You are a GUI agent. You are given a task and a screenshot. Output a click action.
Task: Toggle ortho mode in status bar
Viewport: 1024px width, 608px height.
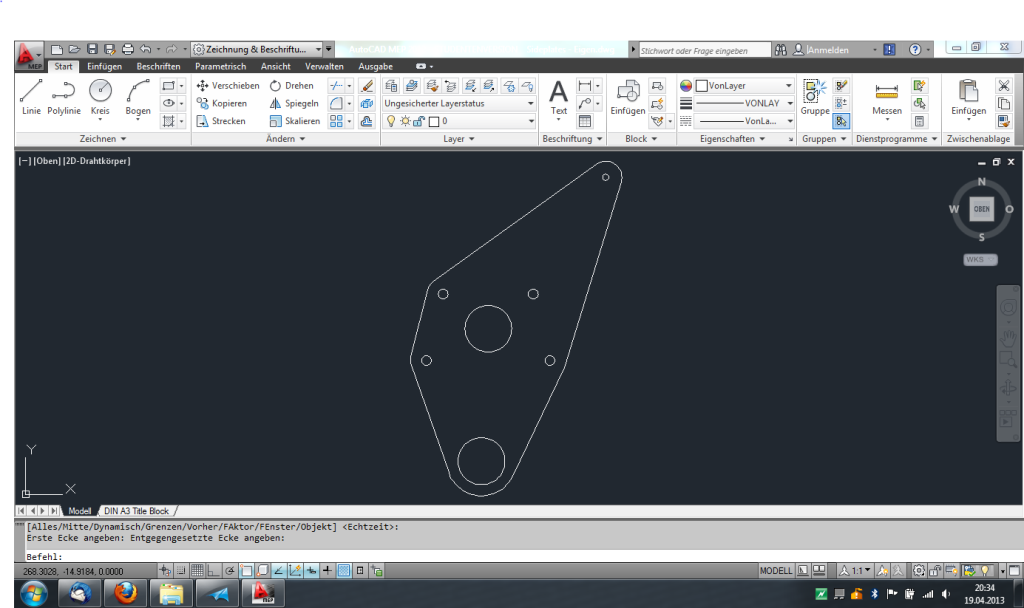point(214,570)
